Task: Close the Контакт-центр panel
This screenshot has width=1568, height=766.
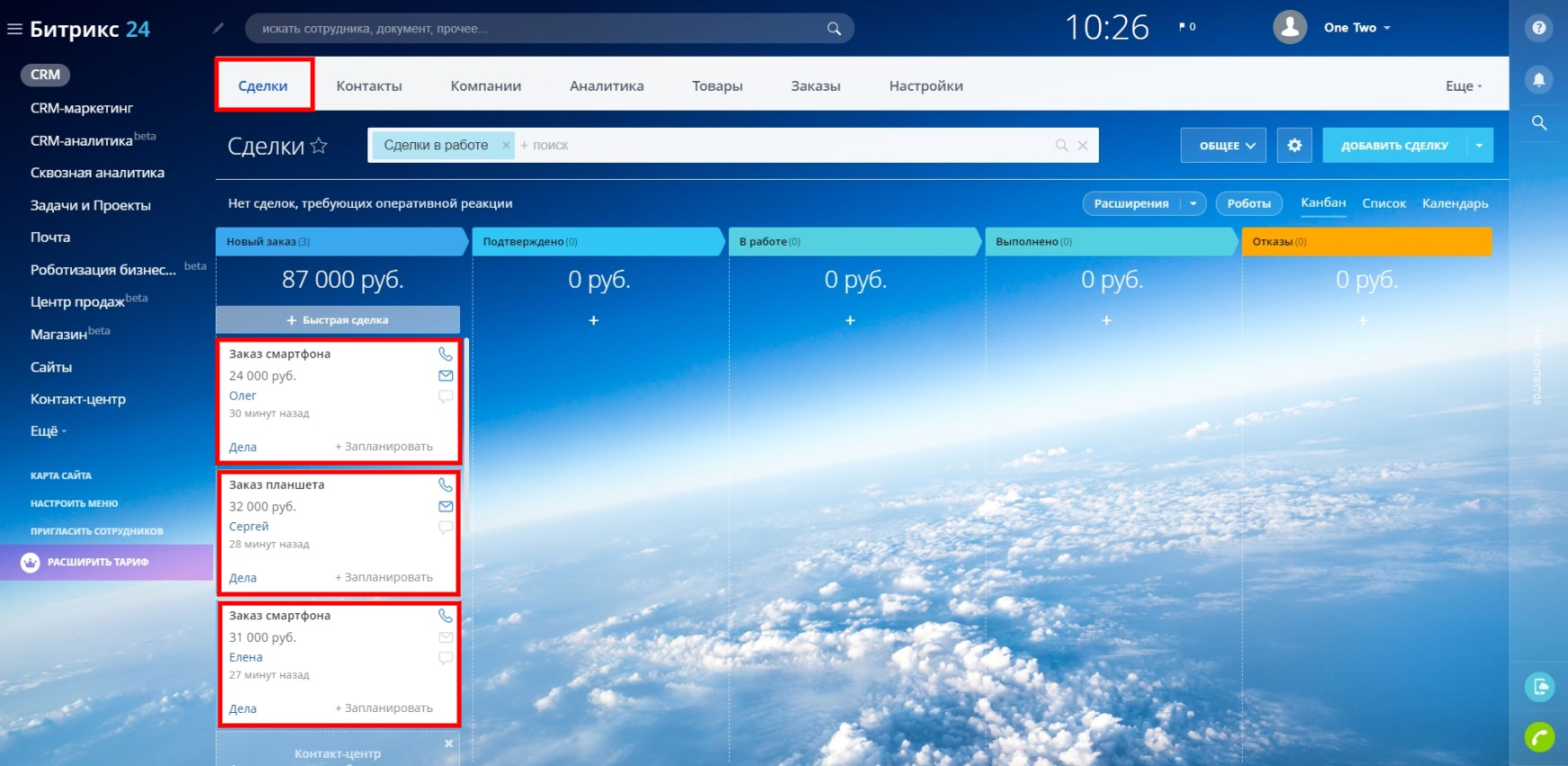Action: click(449, 744)
